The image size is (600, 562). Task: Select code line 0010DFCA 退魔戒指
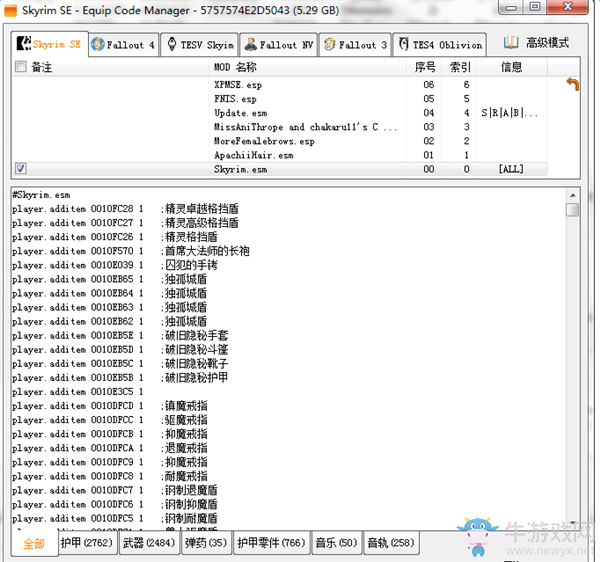coord(110,448)
